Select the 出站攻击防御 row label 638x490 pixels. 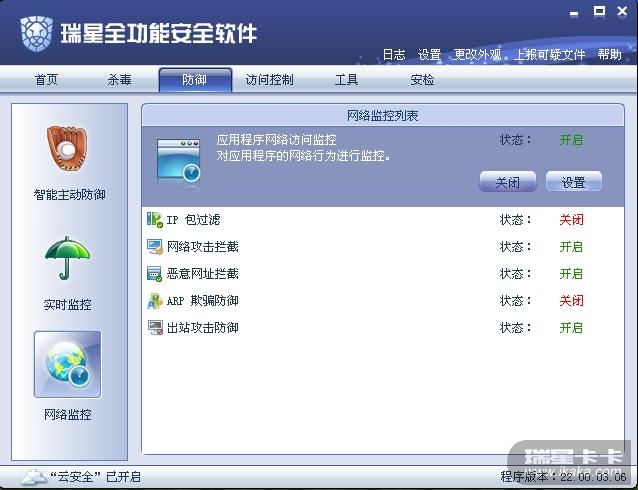coord(203,328)
